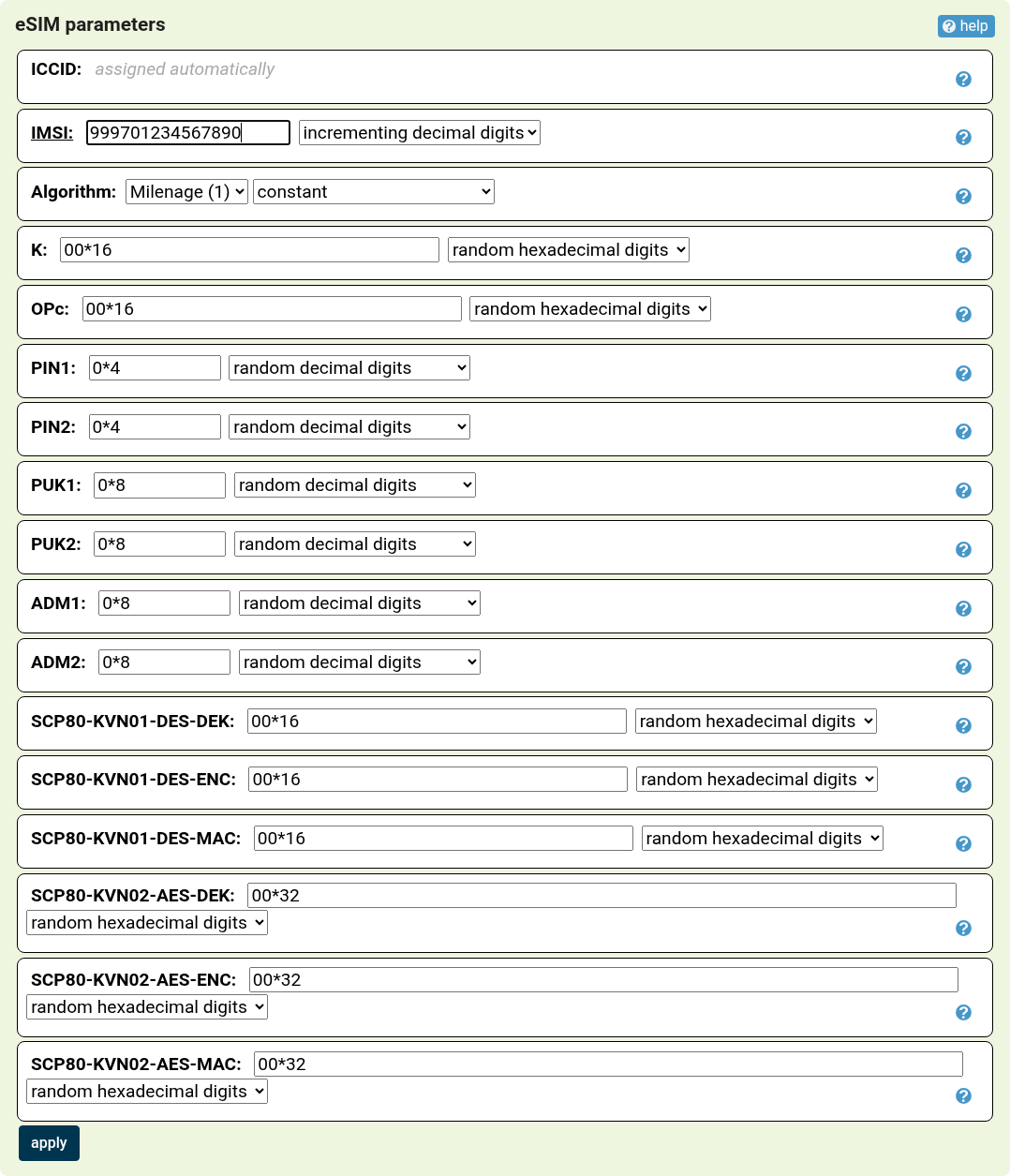Viewport: 1010px width, 1176px height.
Task: Click the apply button
Action: click(x=49, y=1143)
